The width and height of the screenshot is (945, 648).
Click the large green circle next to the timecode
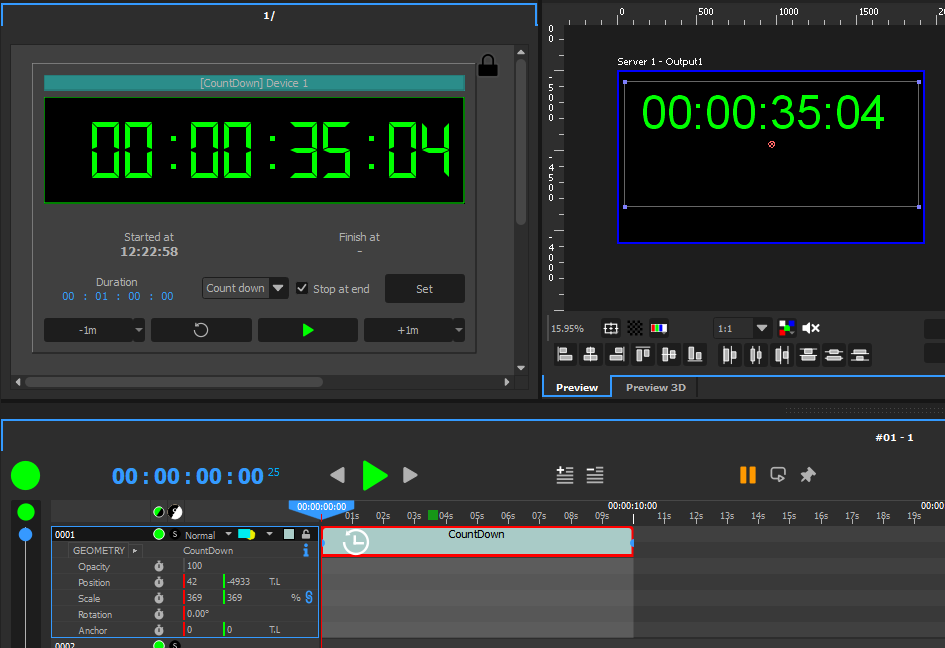25,476
